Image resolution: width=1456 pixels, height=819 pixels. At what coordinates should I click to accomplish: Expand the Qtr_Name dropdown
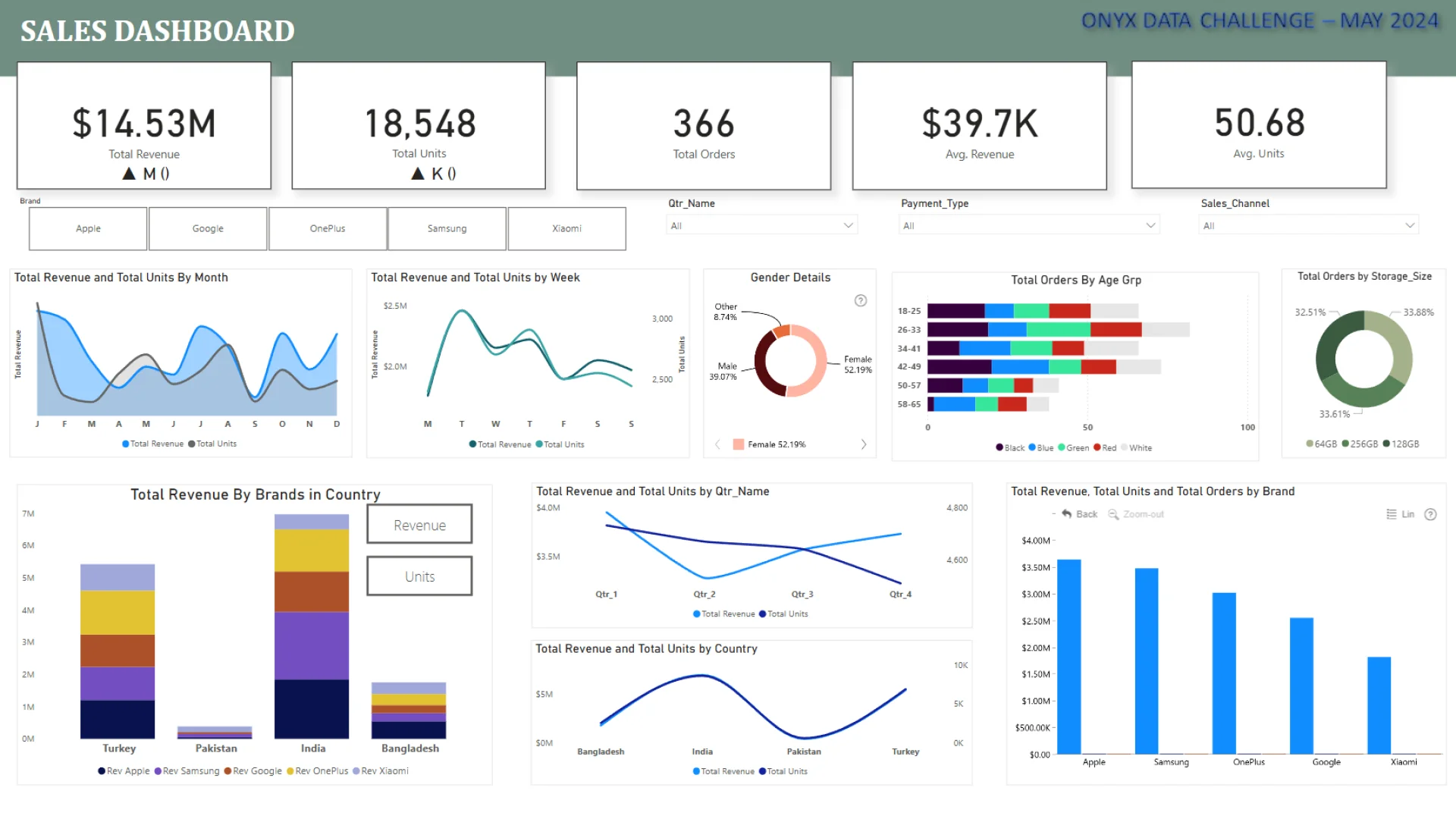848,225
